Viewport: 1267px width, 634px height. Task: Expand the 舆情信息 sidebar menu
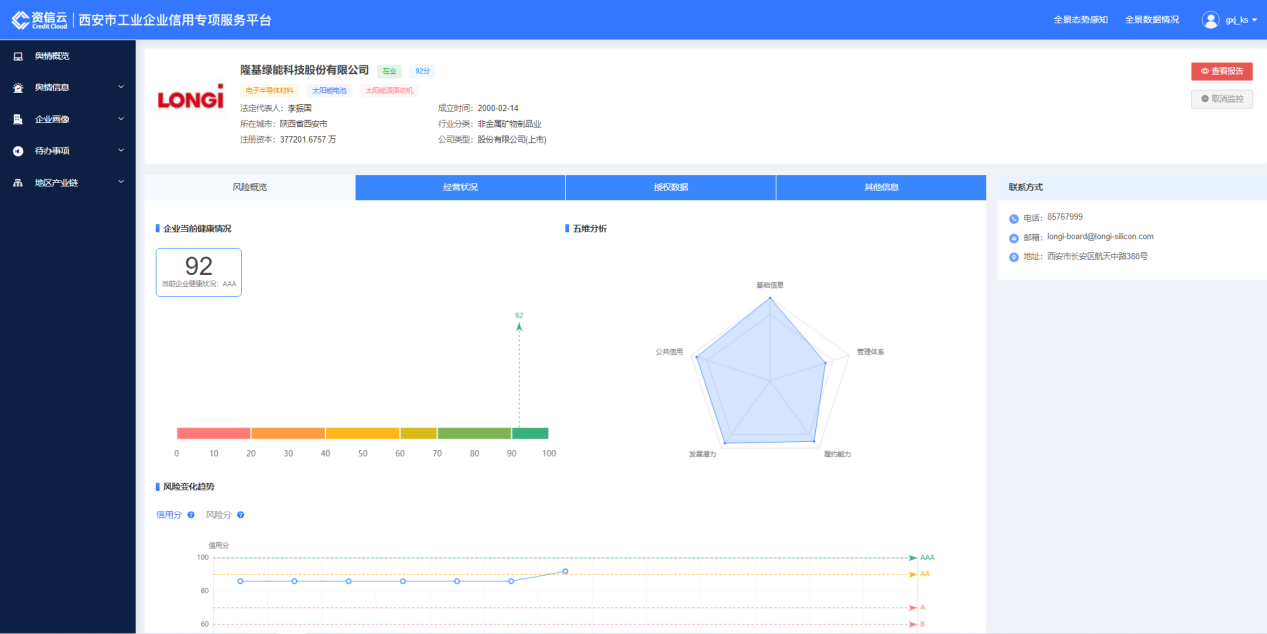pos(121,87)
